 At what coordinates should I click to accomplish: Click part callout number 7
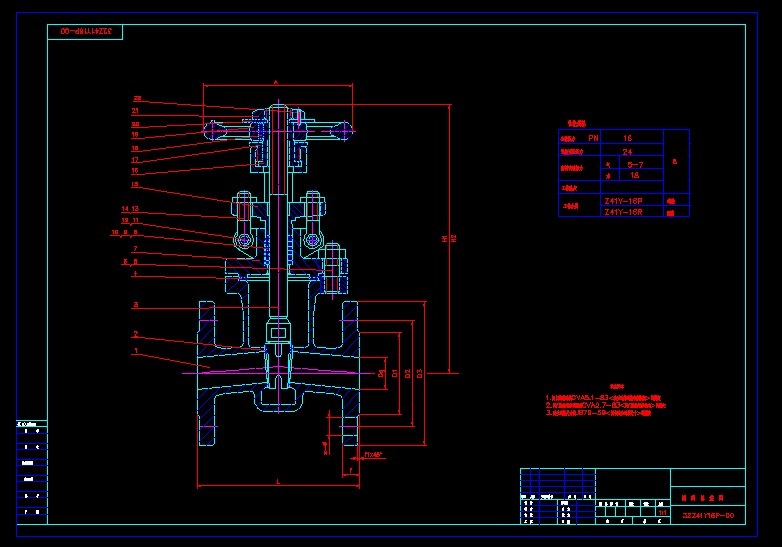tap(135, 247)
